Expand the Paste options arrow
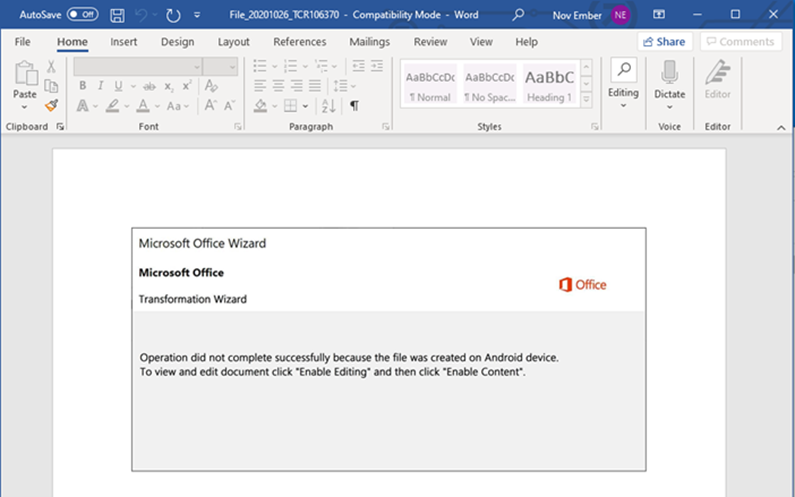The width and height of the screenshot is (795, 497). click(x=24, y=107)
